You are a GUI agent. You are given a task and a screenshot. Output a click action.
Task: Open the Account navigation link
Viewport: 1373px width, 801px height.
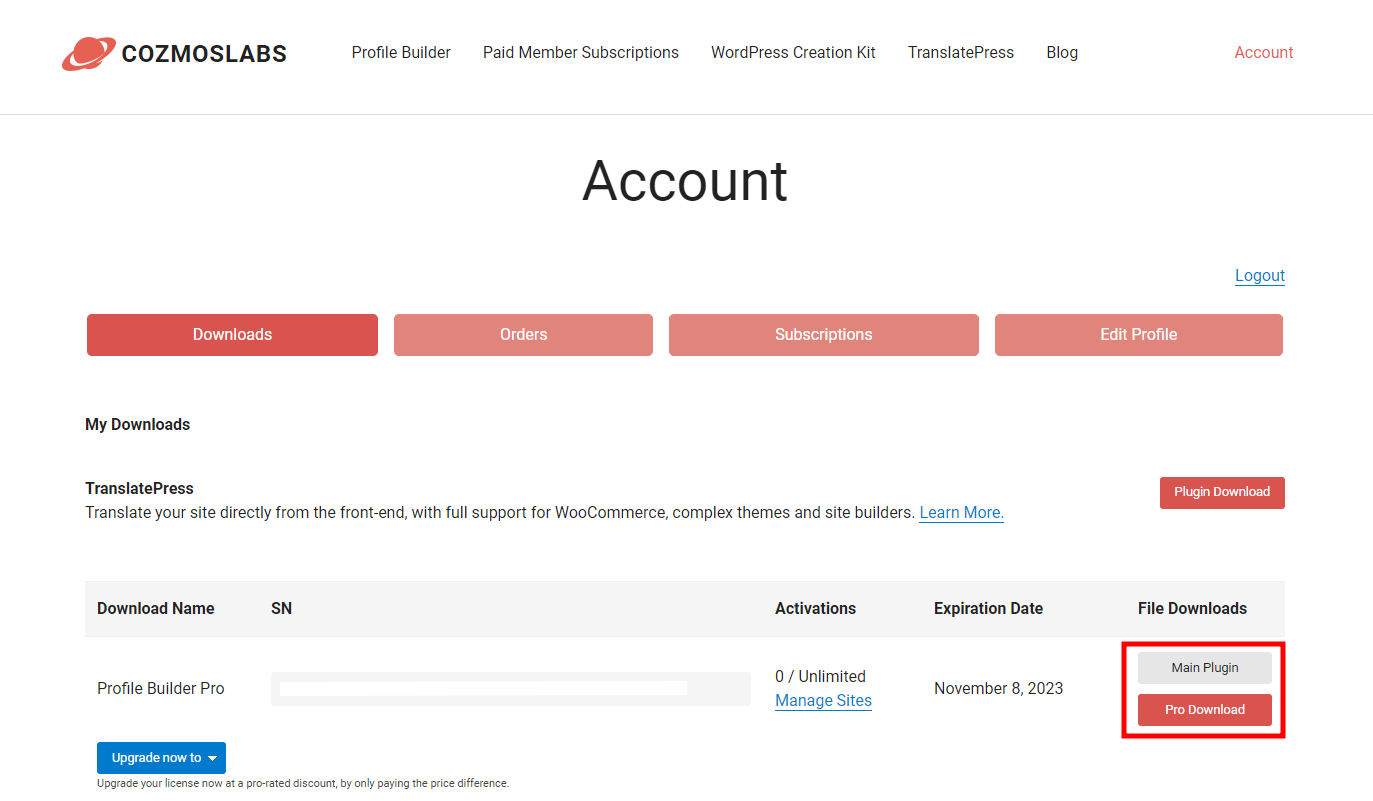(1264, 52)
